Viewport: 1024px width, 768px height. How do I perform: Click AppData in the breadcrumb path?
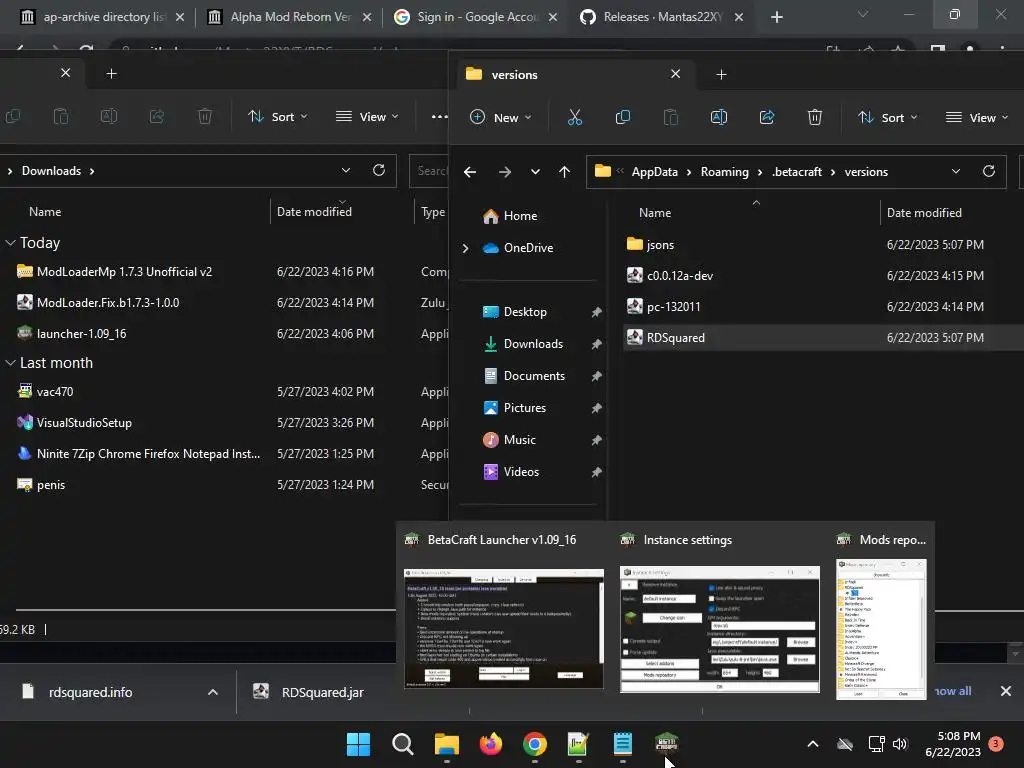[x=654, y=172]
